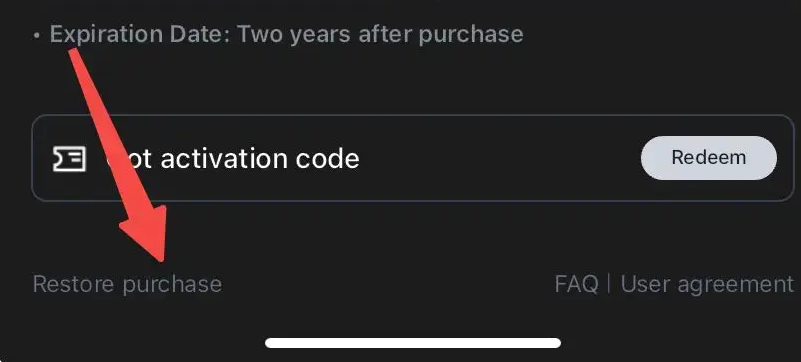Redeem an activation code via the pill button
The image size is (801, 362).
click(x=709, y=158)
